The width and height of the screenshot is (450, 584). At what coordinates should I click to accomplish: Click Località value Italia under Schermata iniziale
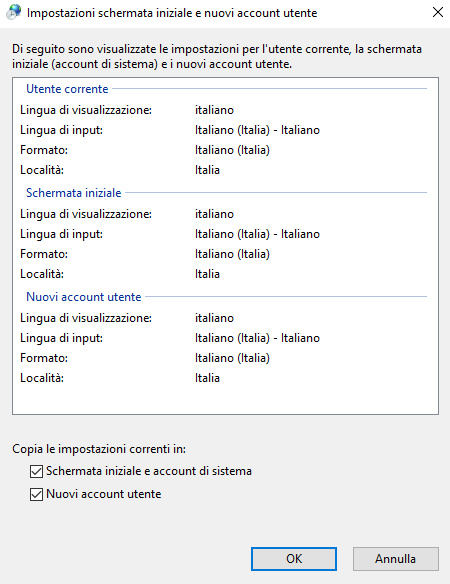[207, 274]
